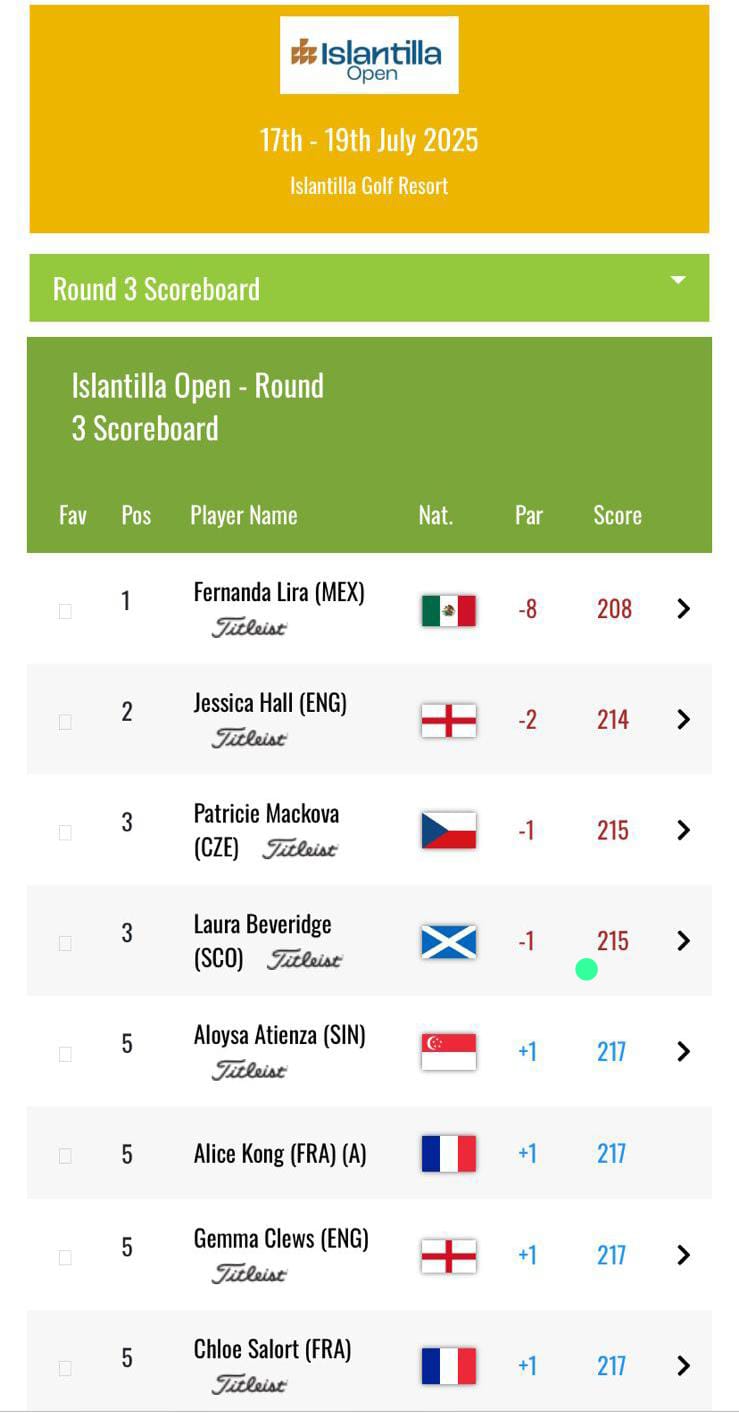Expand Fernanda Lira's scorecard arrow

click(x=683, y=609)
